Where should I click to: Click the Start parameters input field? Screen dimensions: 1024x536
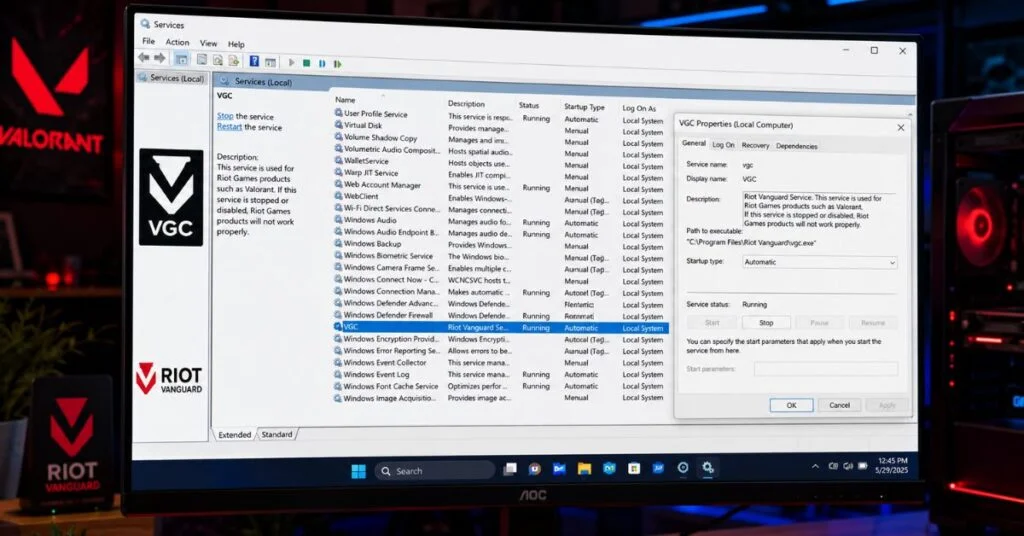click(x=825, y=370)
